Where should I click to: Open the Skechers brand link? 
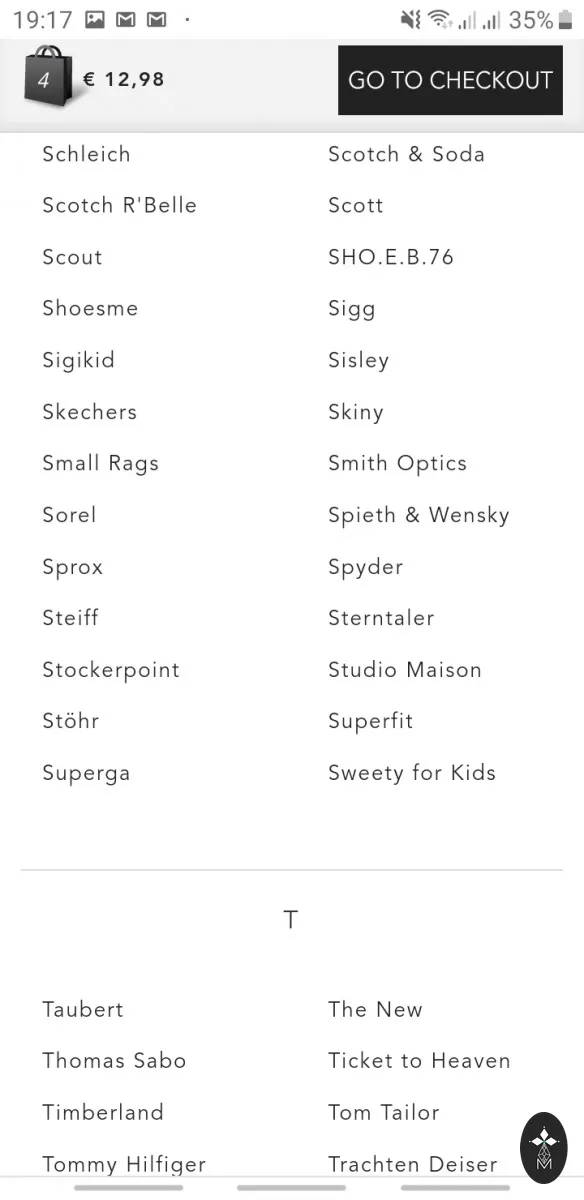89,412
